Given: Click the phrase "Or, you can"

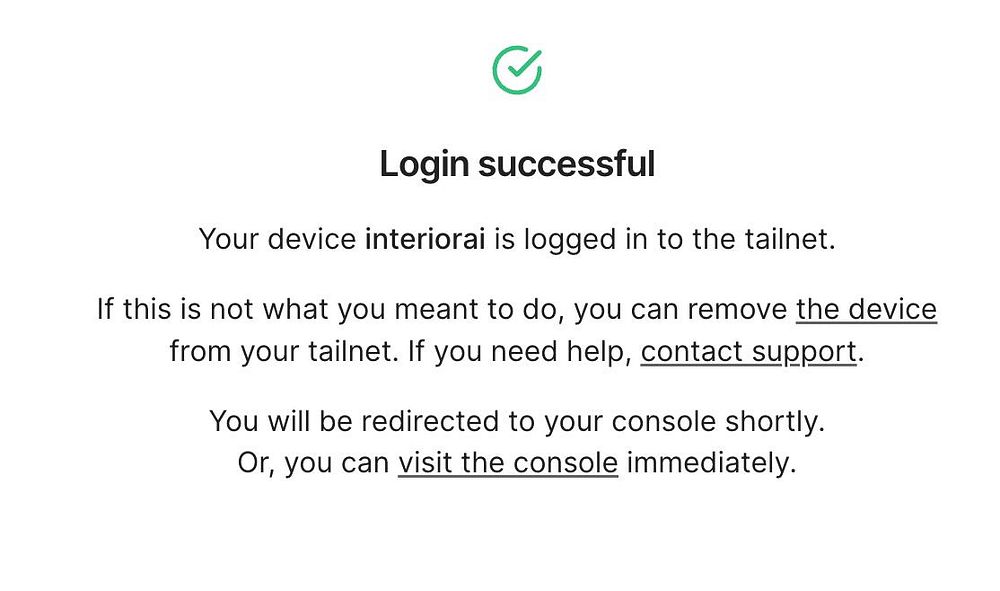Looking at the screenshot, I should pos(314,463).
